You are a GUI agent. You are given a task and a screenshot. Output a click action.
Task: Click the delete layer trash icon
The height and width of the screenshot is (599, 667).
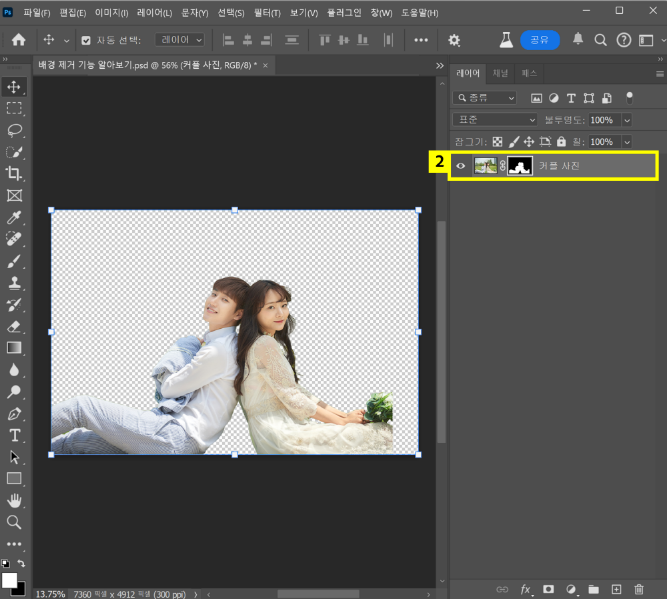click(639, 589)
